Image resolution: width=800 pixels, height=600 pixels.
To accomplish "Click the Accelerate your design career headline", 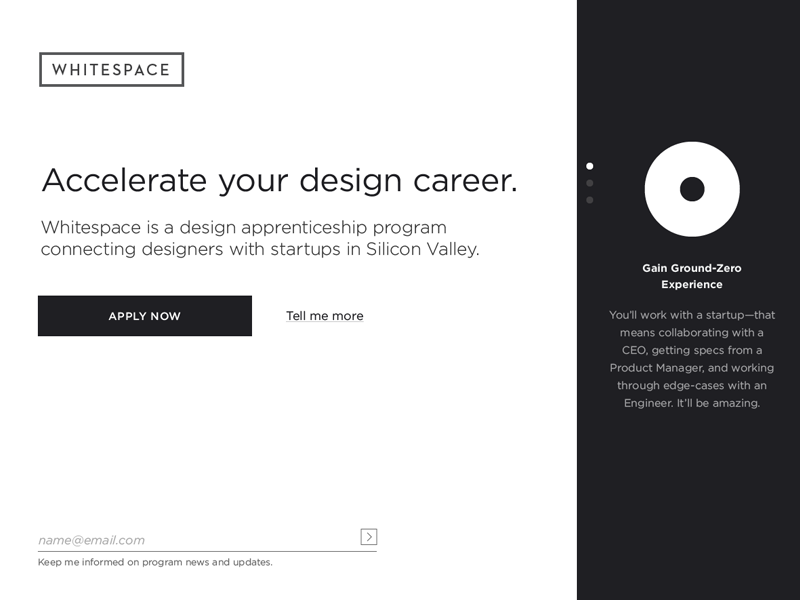I will click(x=279, y=181).
